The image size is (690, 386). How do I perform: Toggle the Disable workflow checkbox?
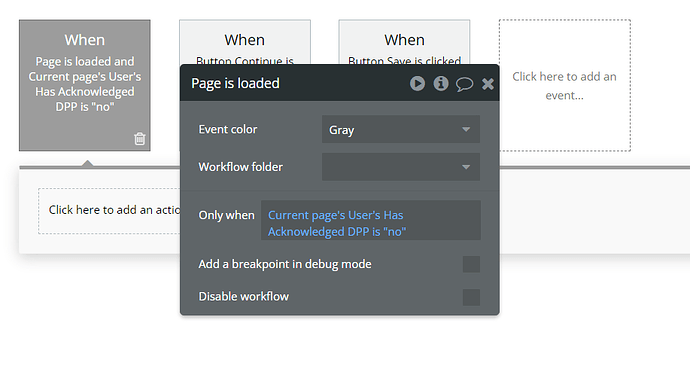tap(471, 297)
